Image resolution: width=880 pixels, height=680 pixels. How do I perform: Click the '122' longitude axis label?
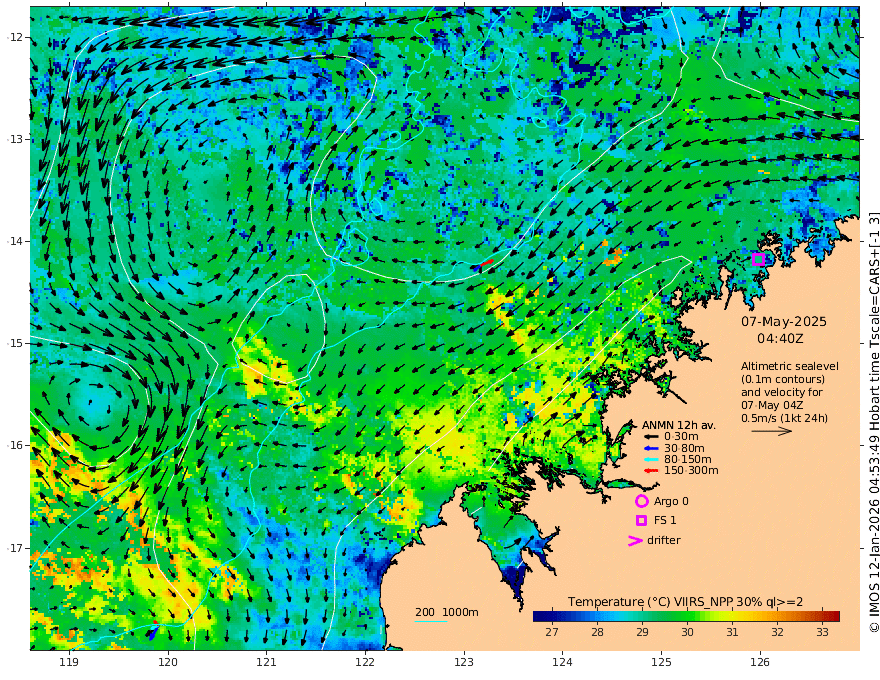(365, 662)
